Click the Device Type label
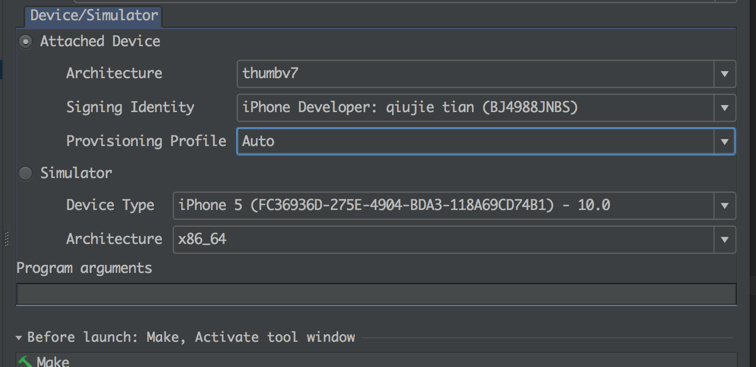 [x=110, y=205]
